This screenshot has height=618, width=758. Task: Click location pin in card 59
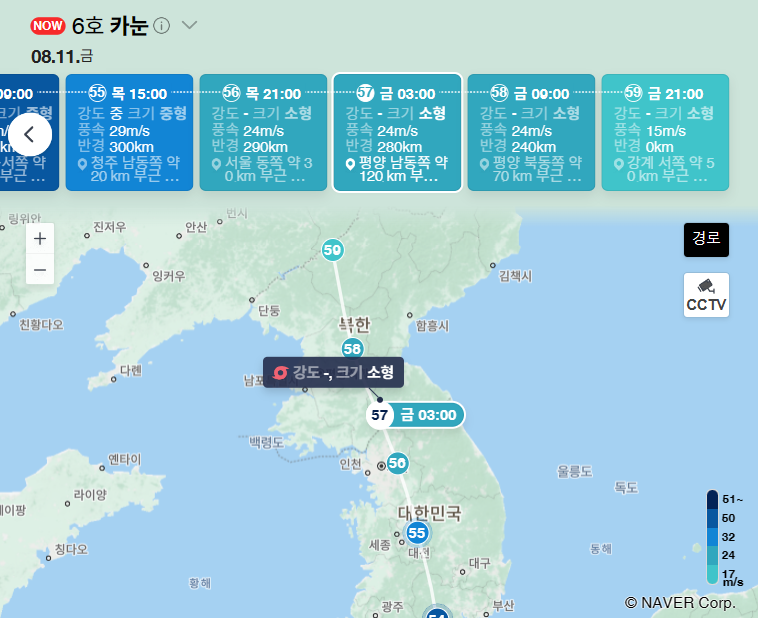618,164
